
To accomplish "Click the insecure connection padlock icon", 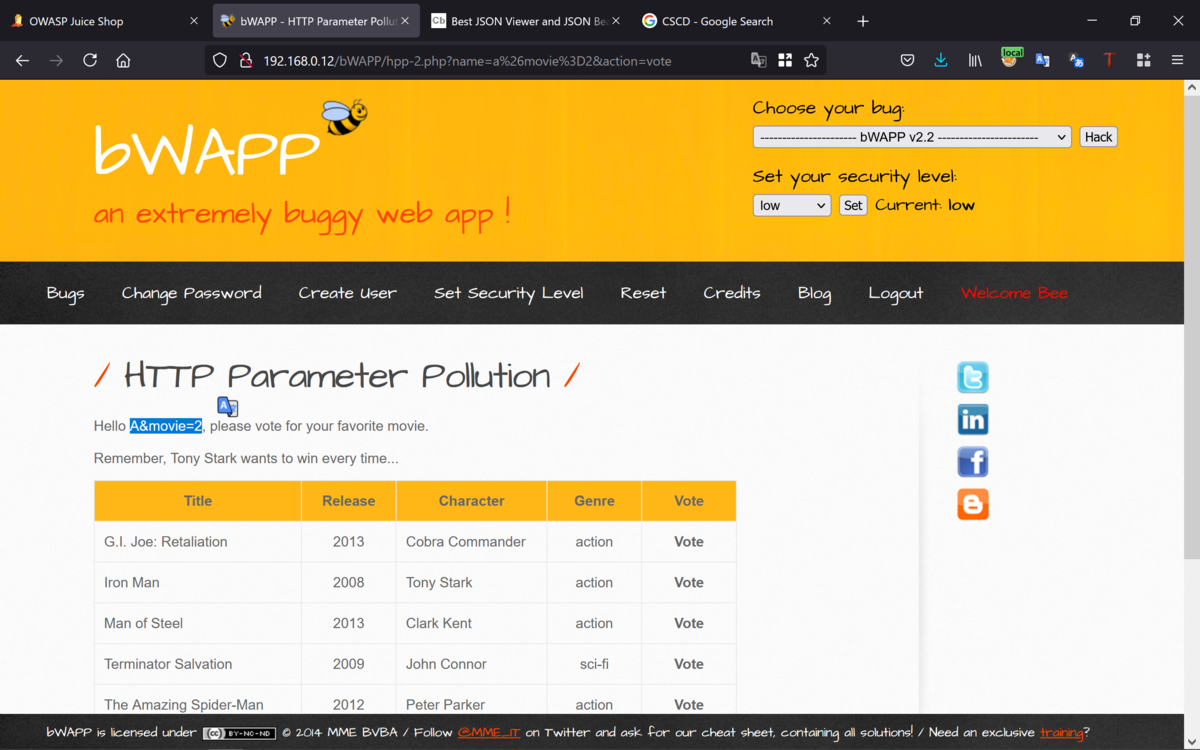I will pos(245,61).
